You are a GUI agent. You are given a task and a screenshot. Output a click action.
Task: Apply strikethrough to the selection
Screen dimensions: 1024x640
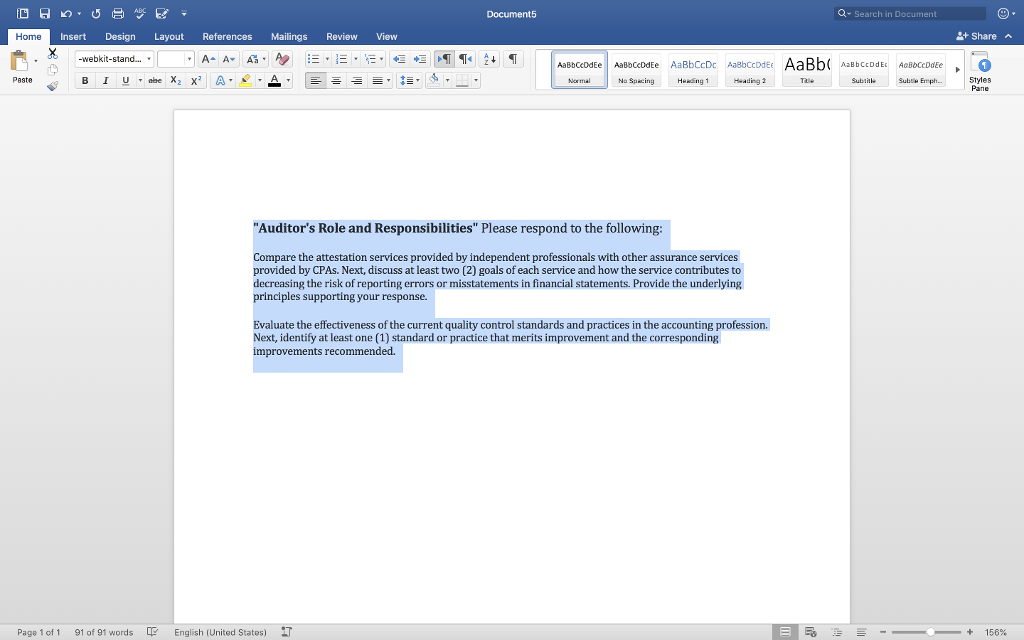point(155,80)
